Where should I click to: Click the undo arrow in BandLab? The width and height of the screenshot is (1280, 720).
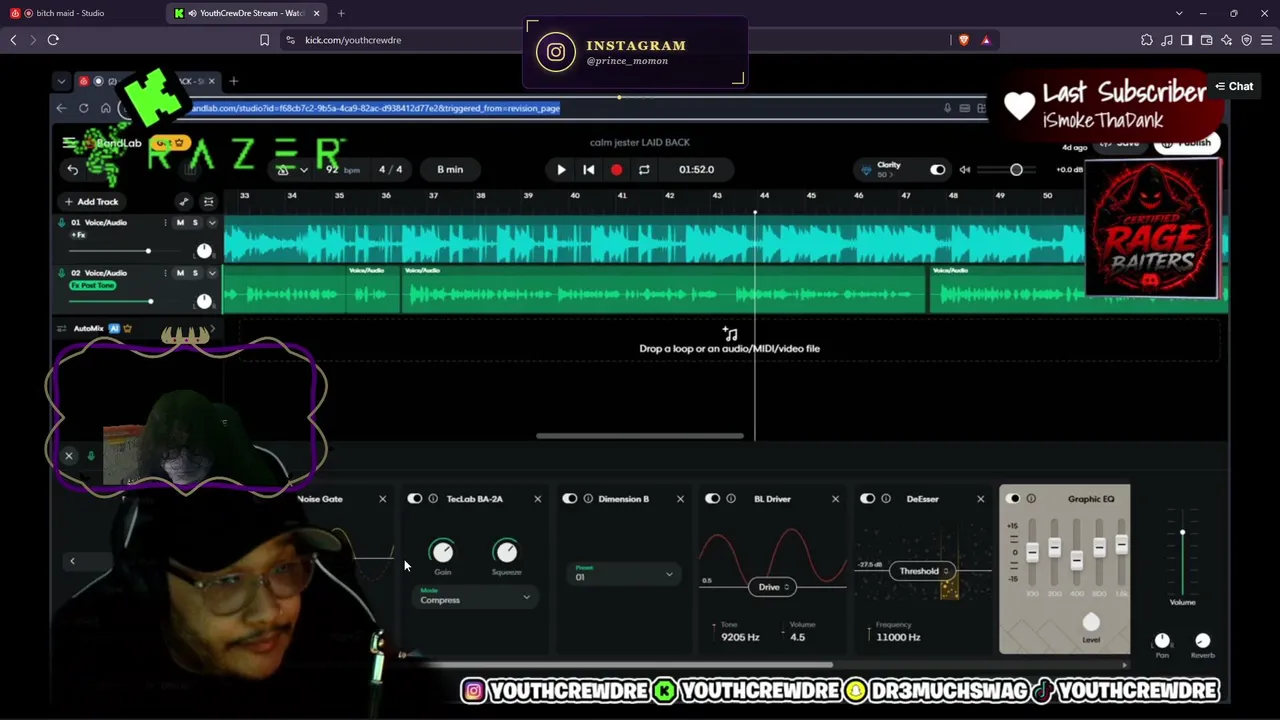point(72,170)
